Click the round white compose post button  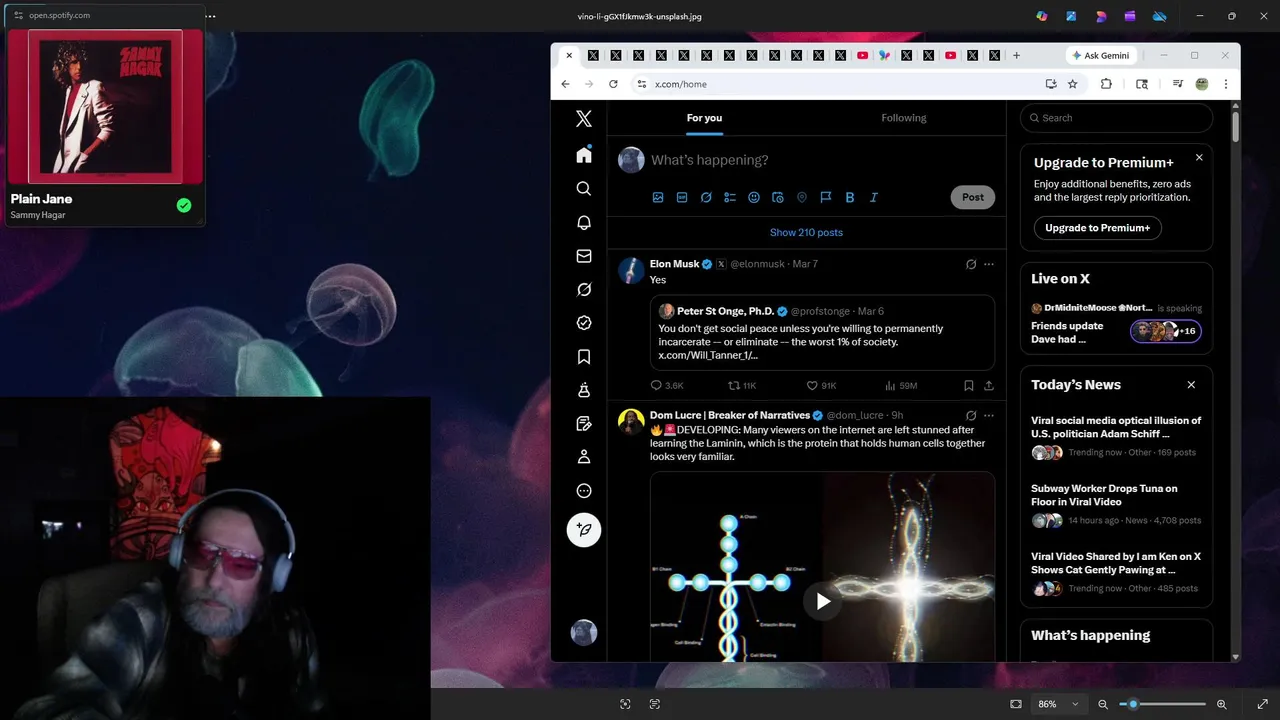click(584, 530)
